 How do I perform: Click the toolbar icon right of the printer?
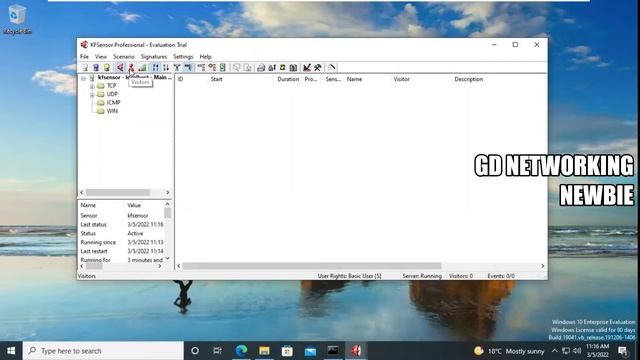click(271, 67)
